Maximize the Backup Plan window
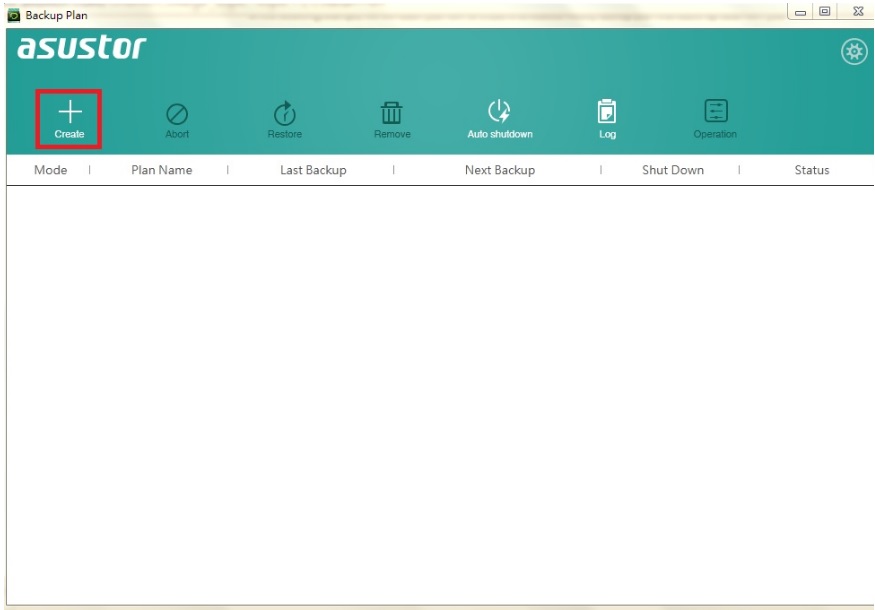 [x=825, y=12]
